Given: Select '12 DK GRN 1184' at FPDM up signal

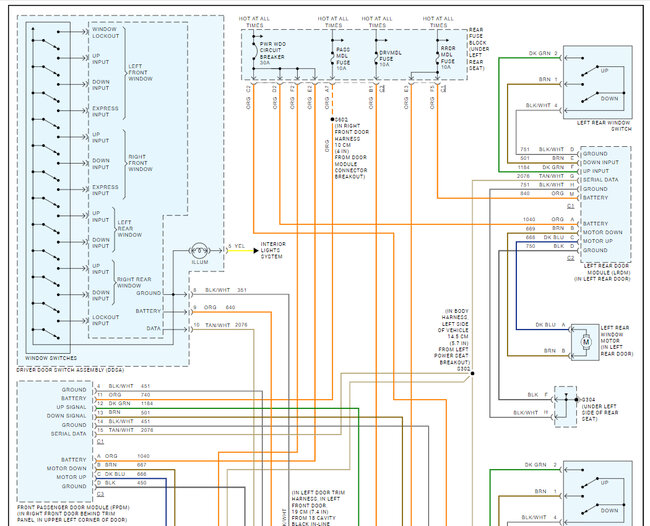Looking at the screenshot, I should tap(125, 403).
